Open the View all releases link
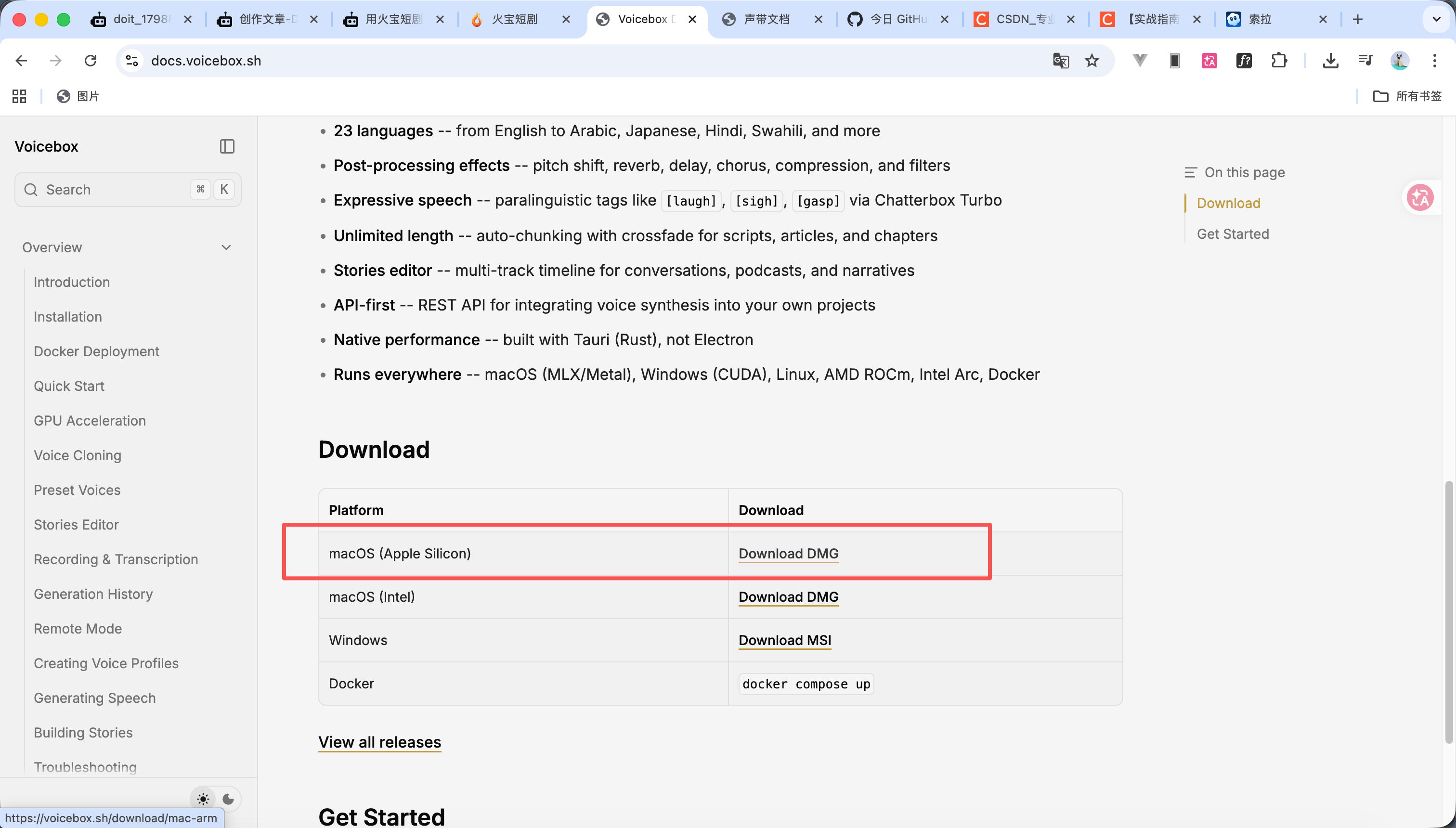Viewport: 1456px width, 828px height. (x=379, y=742)
